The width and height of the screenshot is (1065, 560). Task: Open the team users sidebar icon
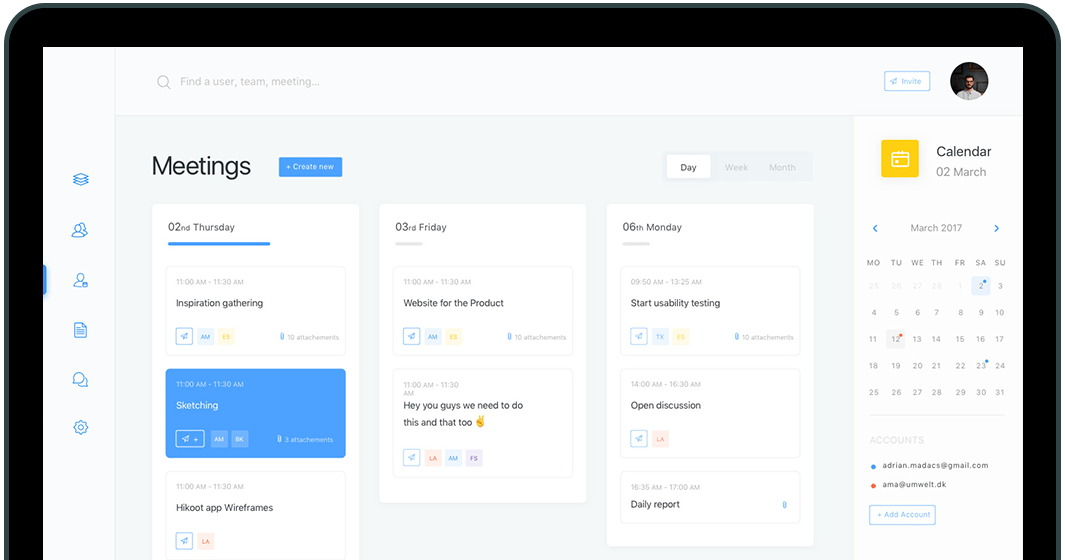[x=81, y=230]
